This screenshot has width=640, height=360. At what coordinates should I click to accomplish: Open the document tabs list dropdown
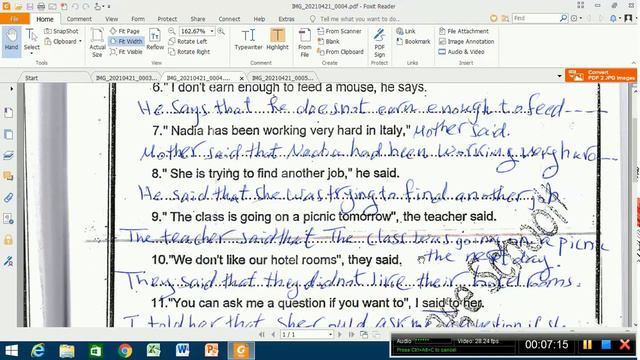pyautogui.click(x=559, y=76)
